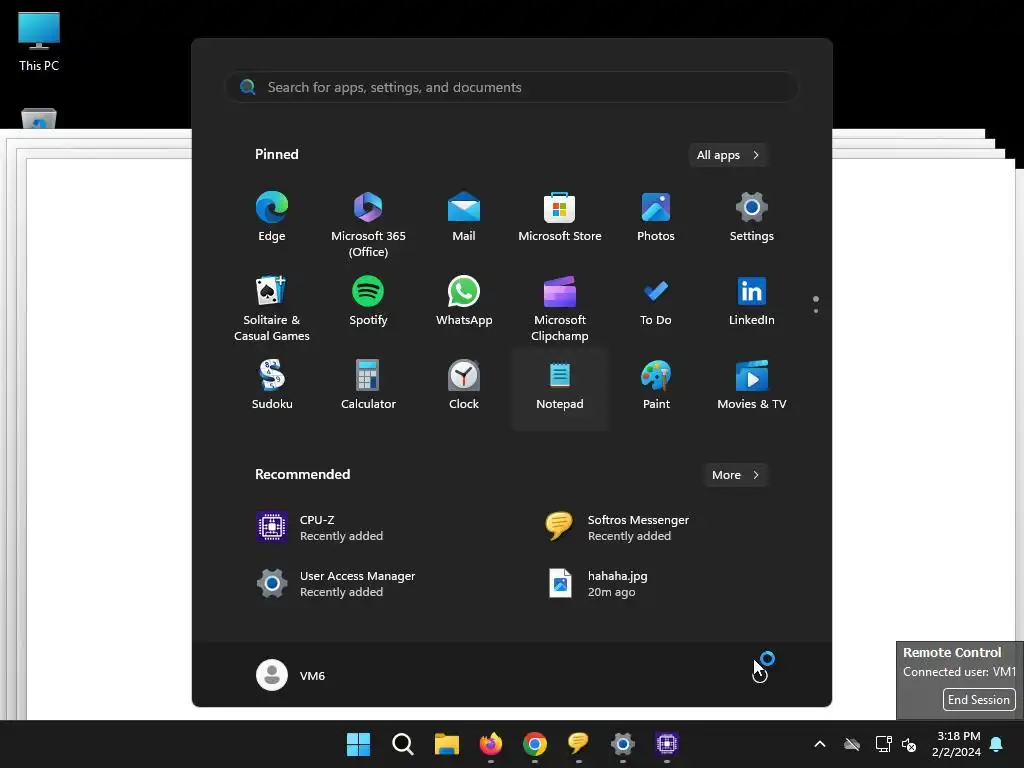Open the VM6 user account menu

[x=291, y=675]
